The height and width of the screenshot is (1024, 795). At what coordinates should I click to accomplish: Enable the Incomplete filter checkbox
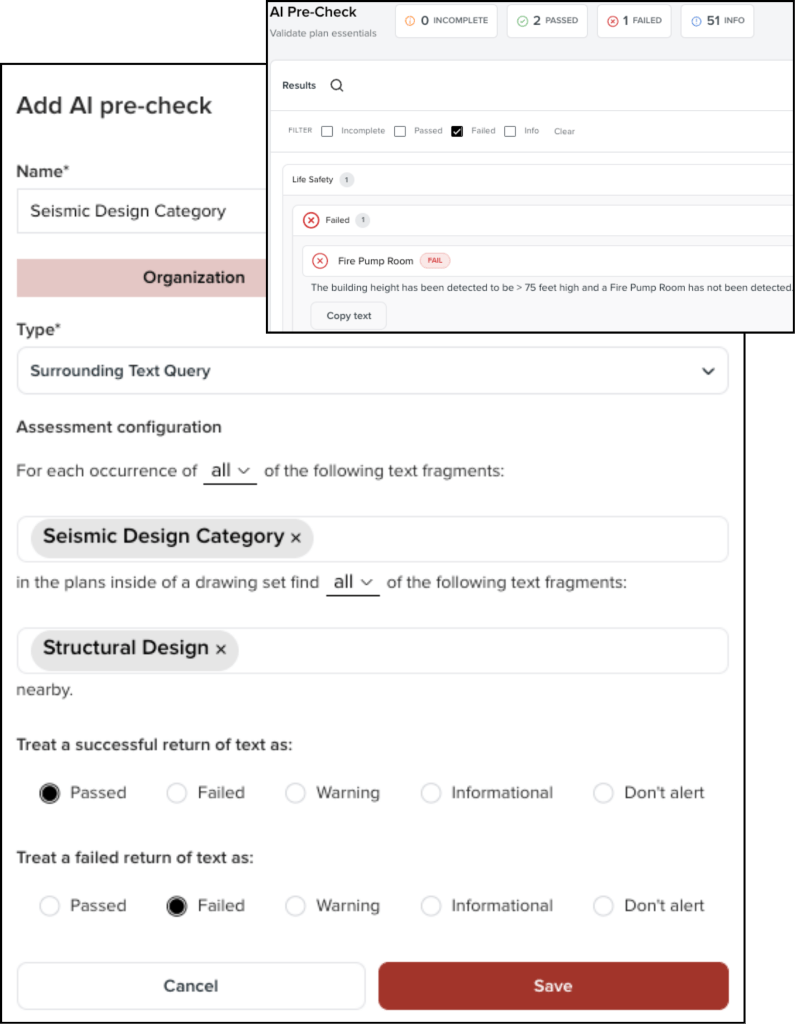[x=327, y=131]
